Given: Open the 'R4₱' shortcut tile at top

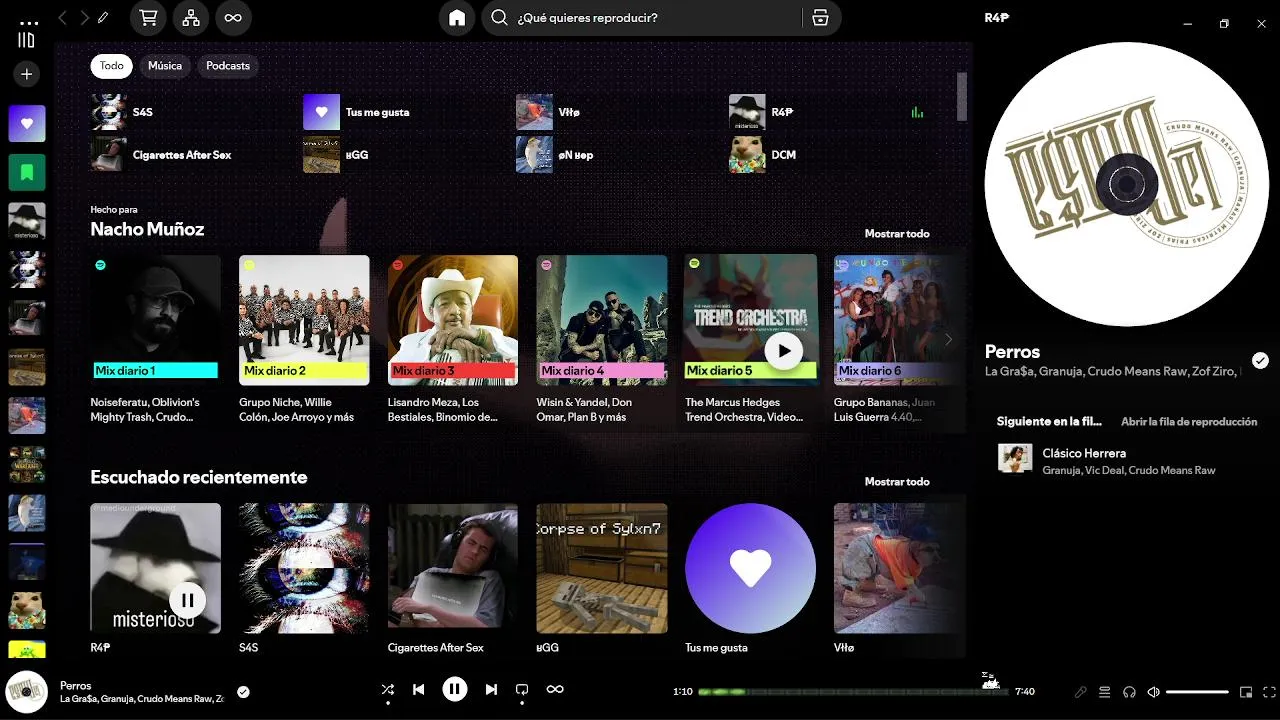Looking at the screenshot, I should (831, 112).
